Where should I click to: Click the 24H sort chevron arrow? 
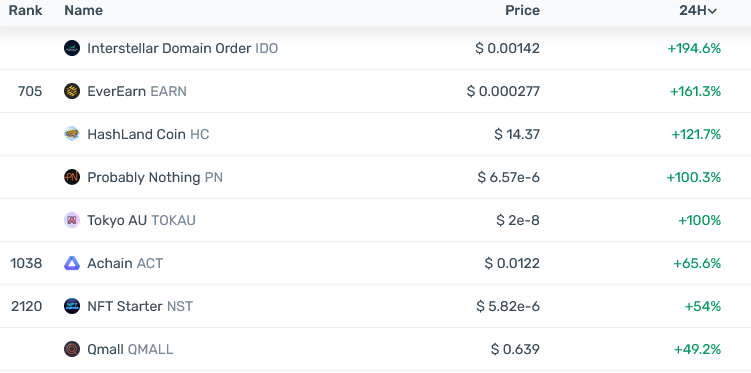pos(712,11)
